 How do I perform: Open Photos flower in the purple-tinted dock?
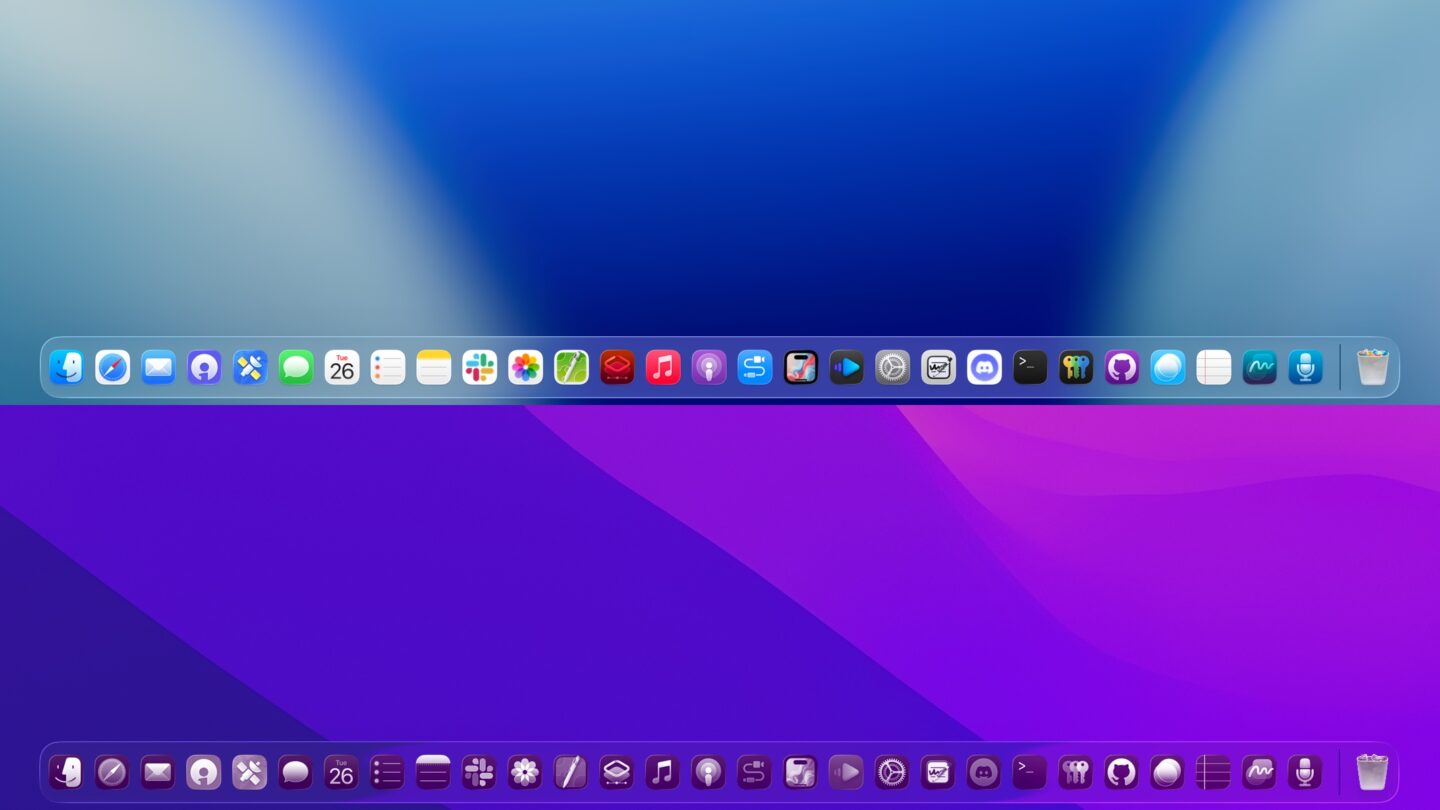tap(525, 772)
